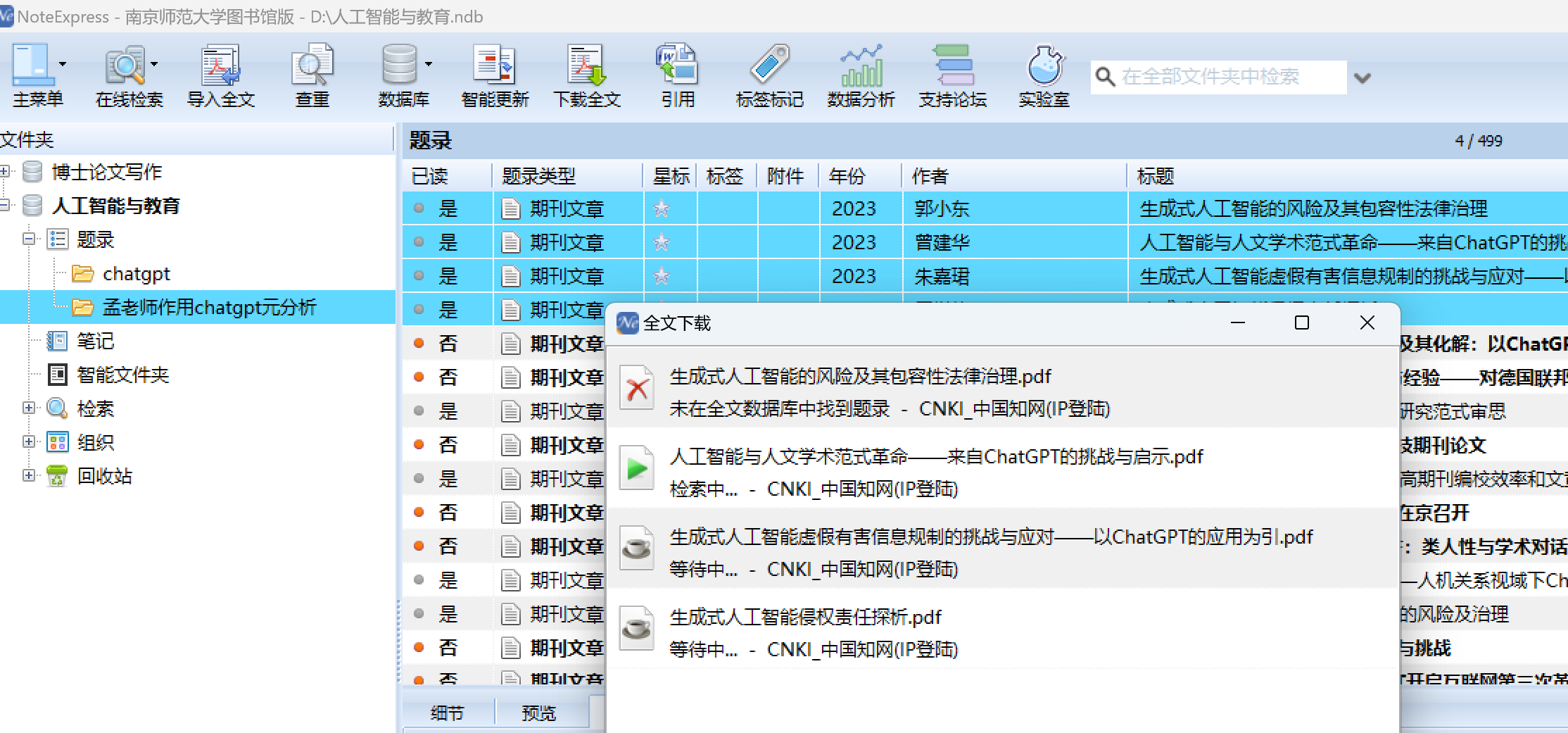Switch to the 细节 tab
Screen dimensions: 1568x733
tap(448, 713)
